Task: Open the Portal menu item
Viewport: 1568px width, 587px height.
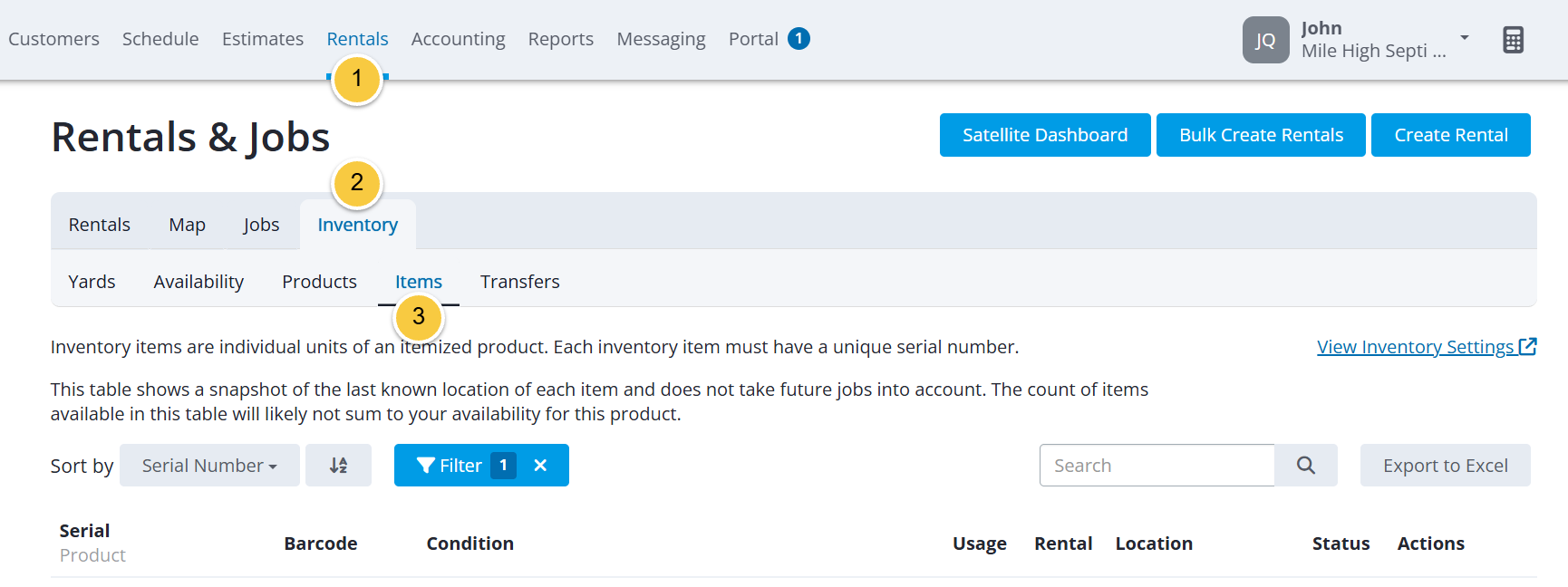Action: [753, 39]
